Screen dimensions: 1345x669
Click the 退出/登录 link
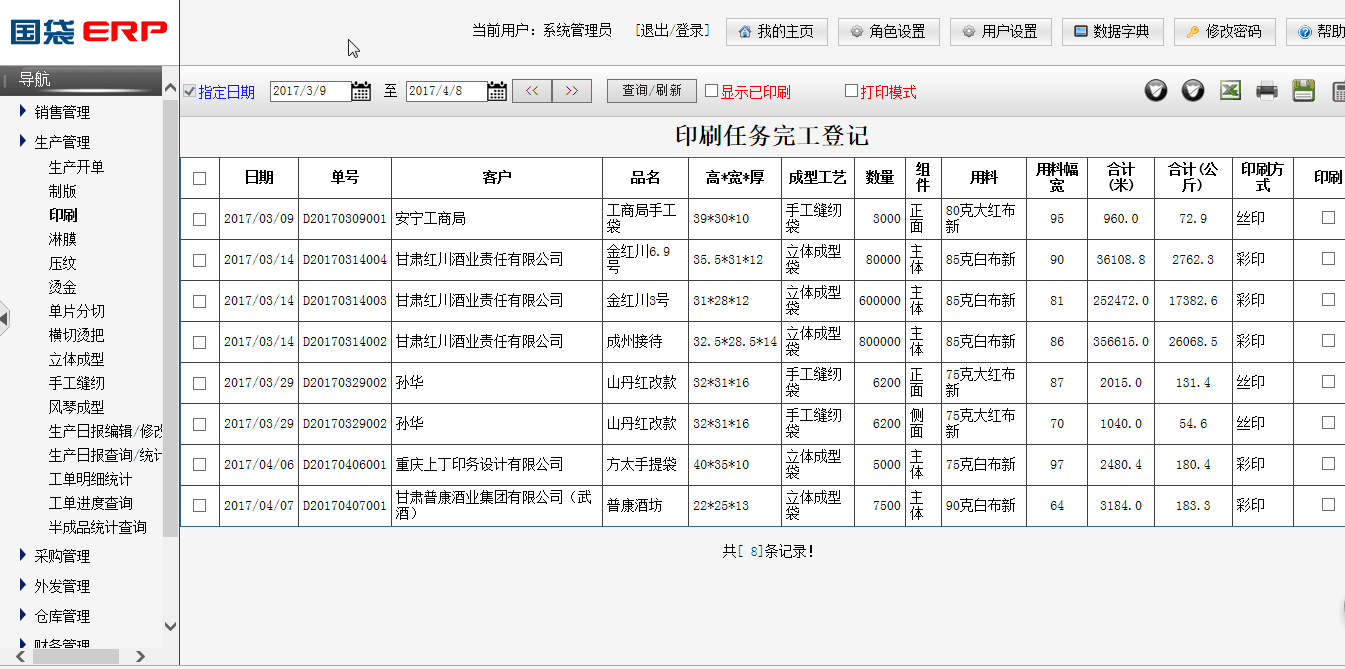click(672, 31)
